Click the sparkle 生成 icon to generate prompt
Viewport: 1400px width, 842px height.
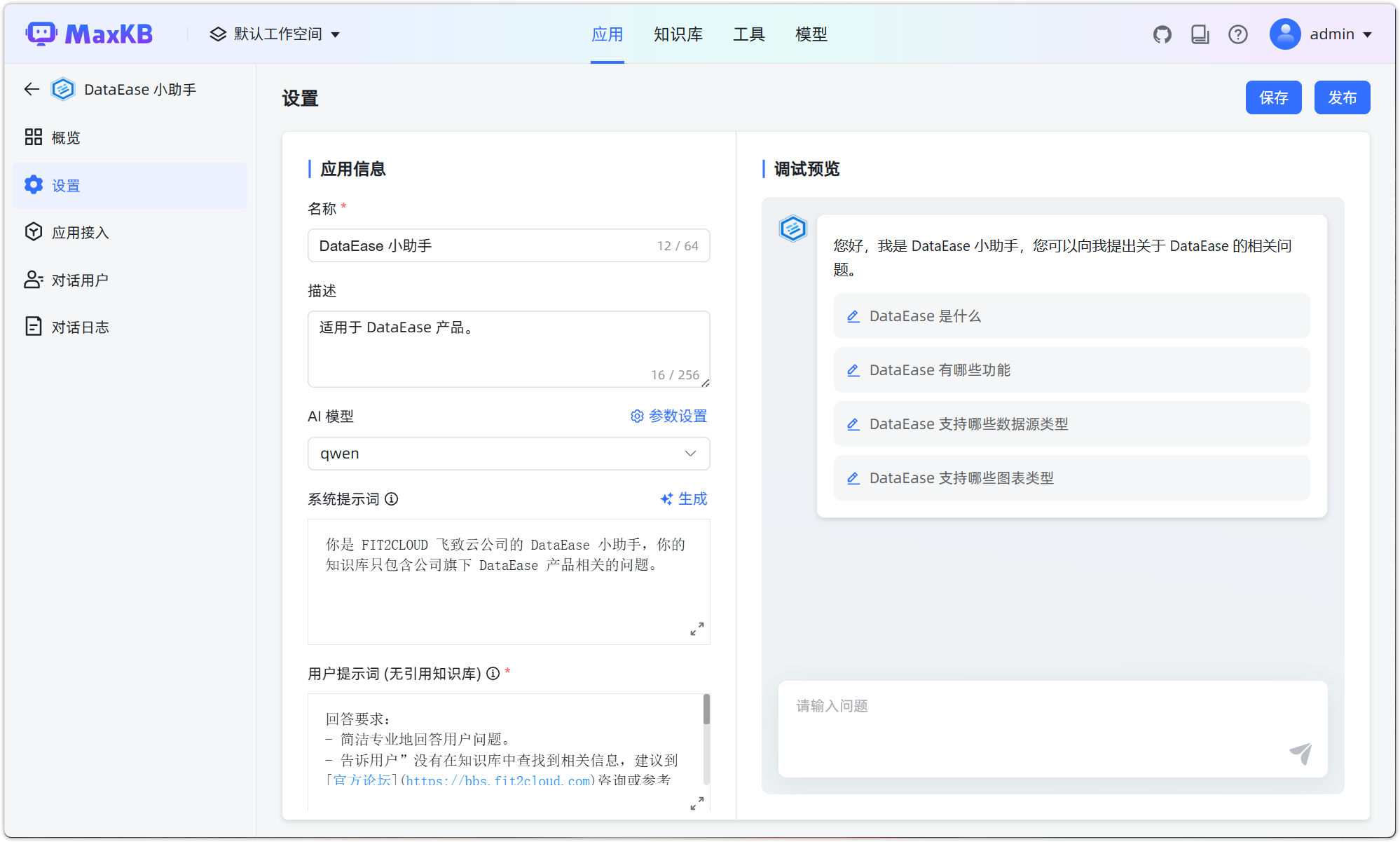665,498
